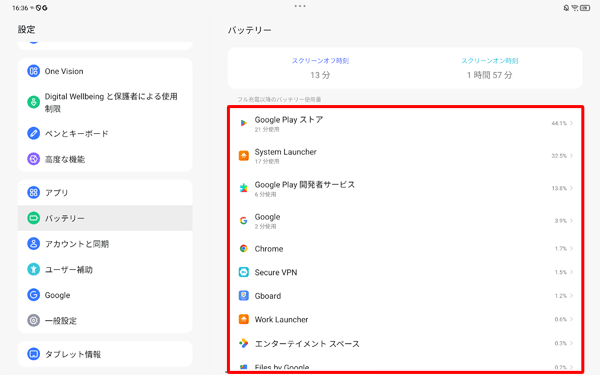This screenshot has height=375, width=600.
Task: Open アプリ settings
Action: pyautogui.click(x=105, y=192)
